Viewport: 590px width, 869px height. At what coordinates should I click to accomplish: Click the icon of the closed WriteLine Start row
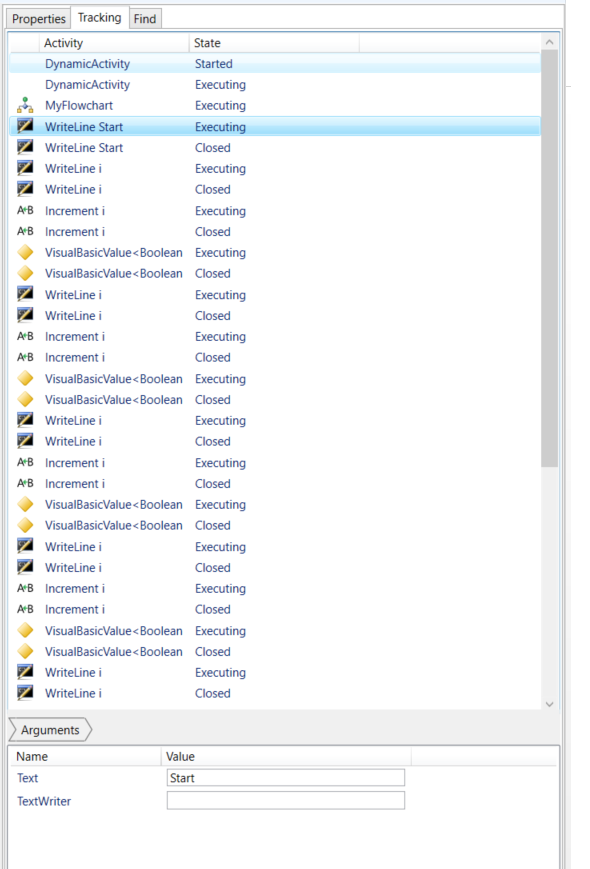(x=25, y=147)
